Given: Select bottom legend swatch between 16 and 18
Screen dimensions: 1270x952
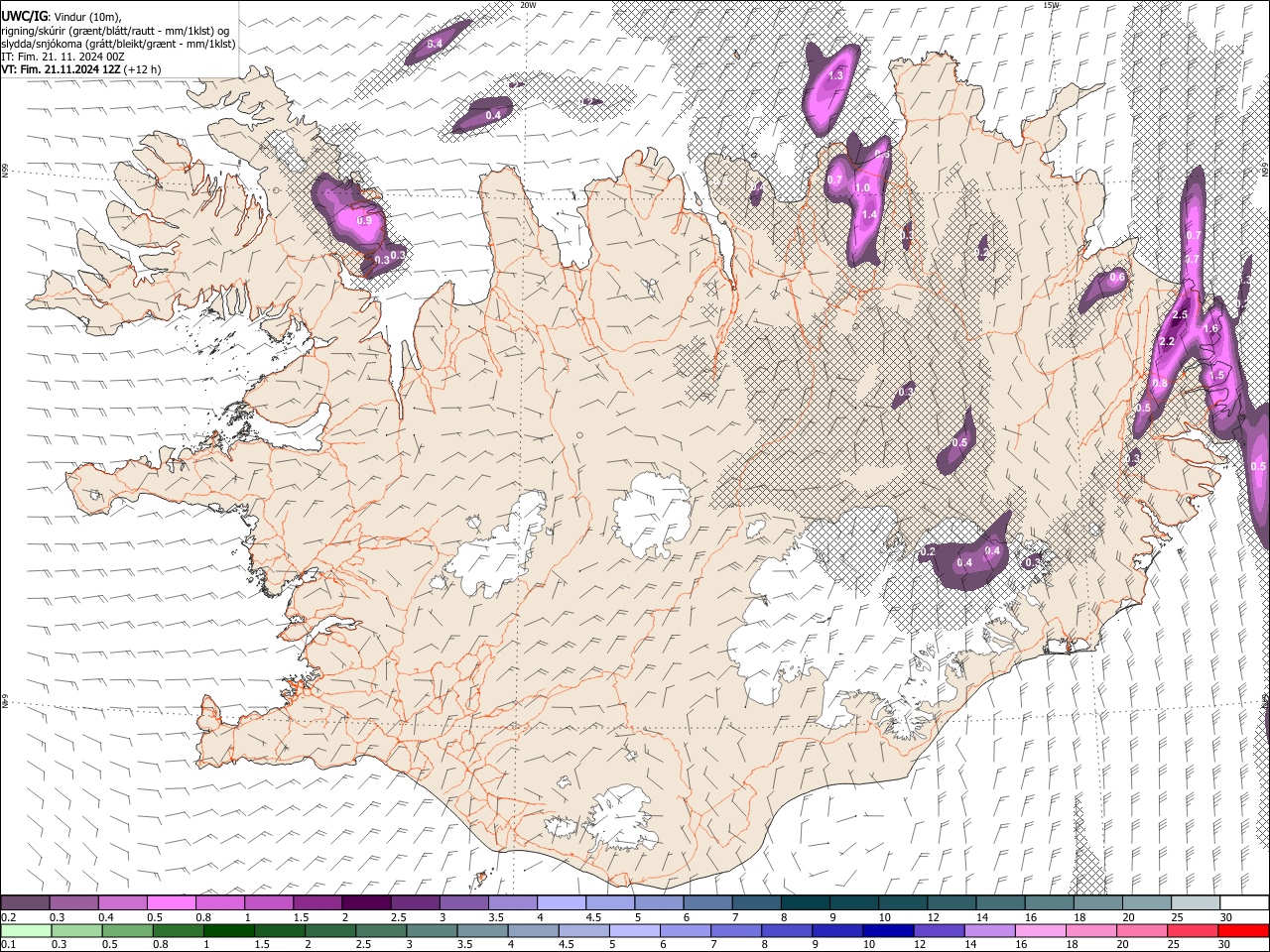Looking at the screenshot, I should (x=1039, y=930).
